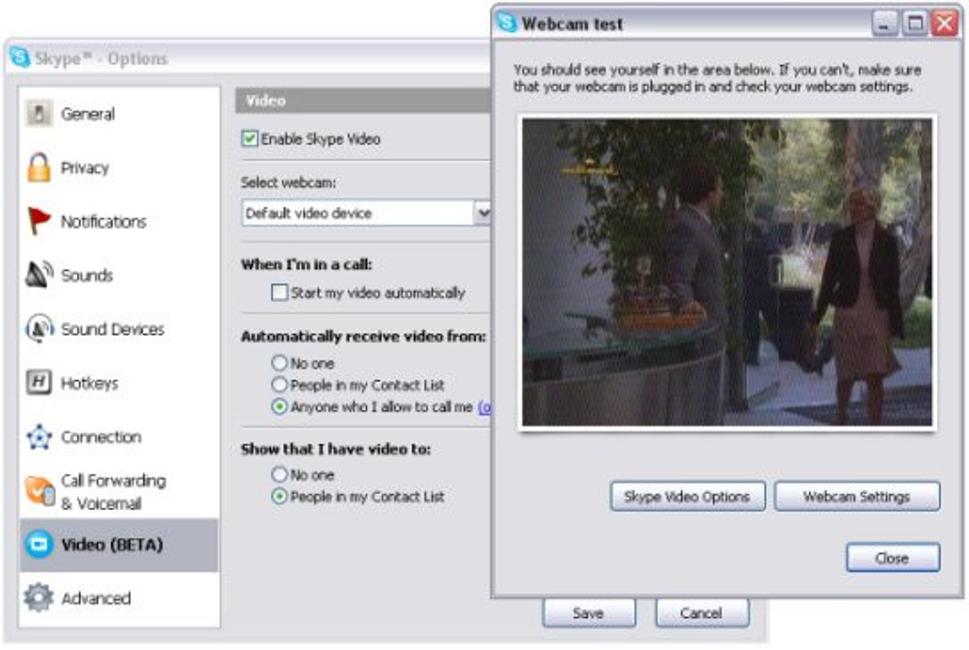The height and width of the screenshot is (650, 969).
Task: Click the Skype logo in Options title bar
Action: [20, 58]
